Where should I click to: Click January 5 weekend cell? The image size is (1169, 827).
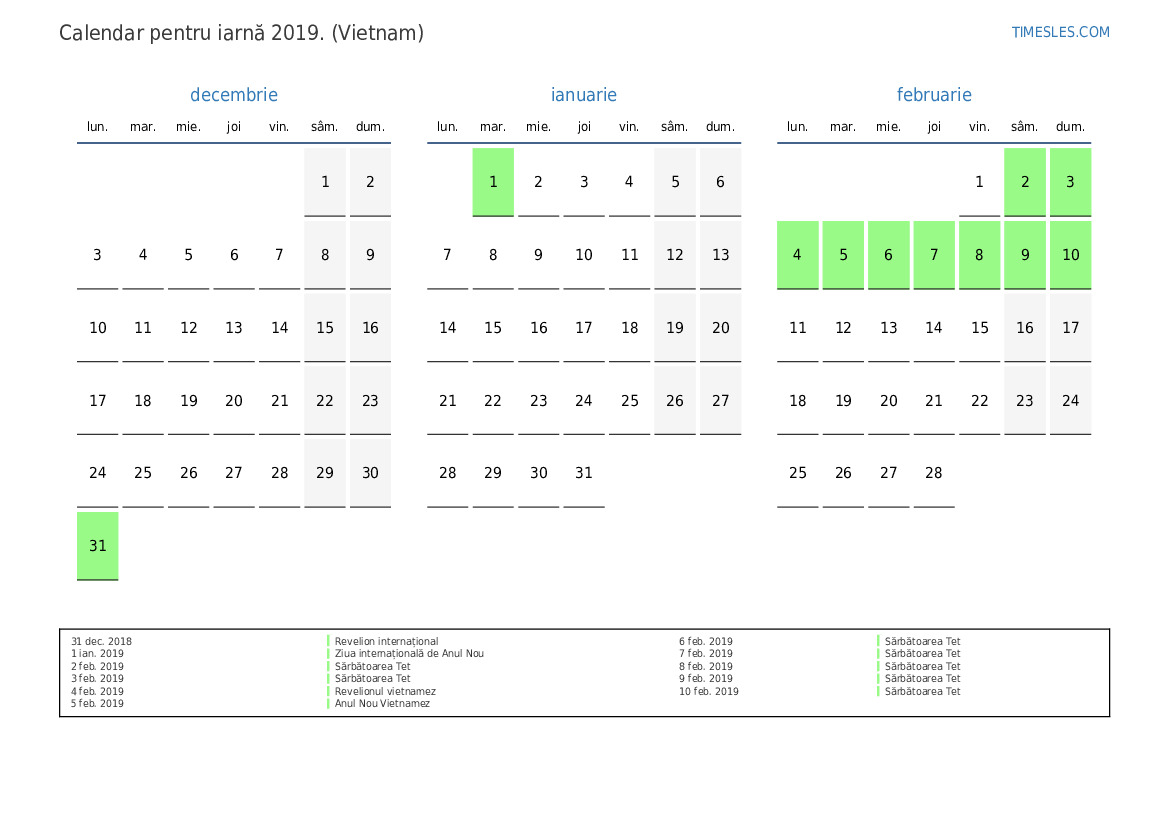coord(675,182)
